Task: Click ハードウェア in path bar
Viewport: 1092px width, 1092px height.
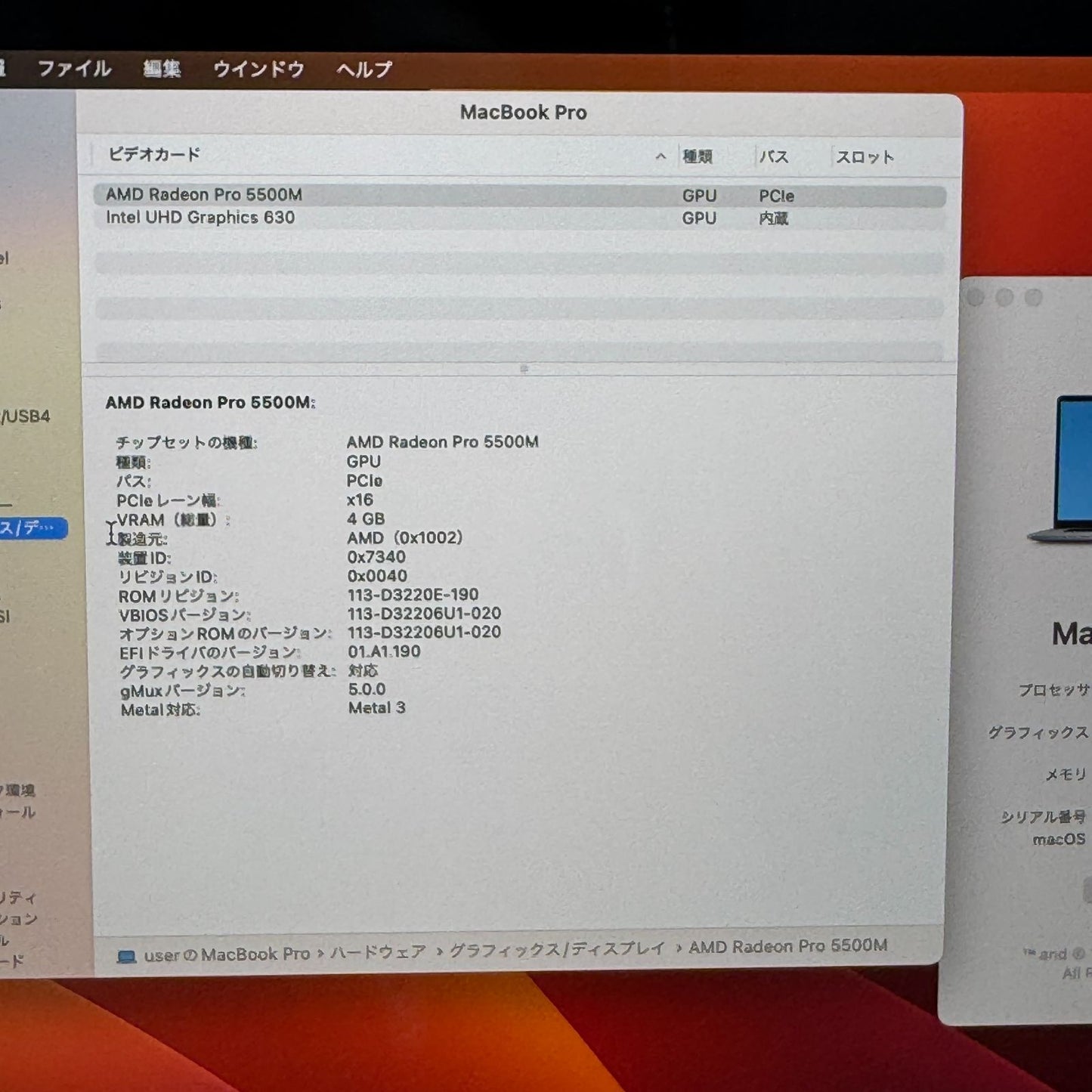Action: tap(378, 952)
